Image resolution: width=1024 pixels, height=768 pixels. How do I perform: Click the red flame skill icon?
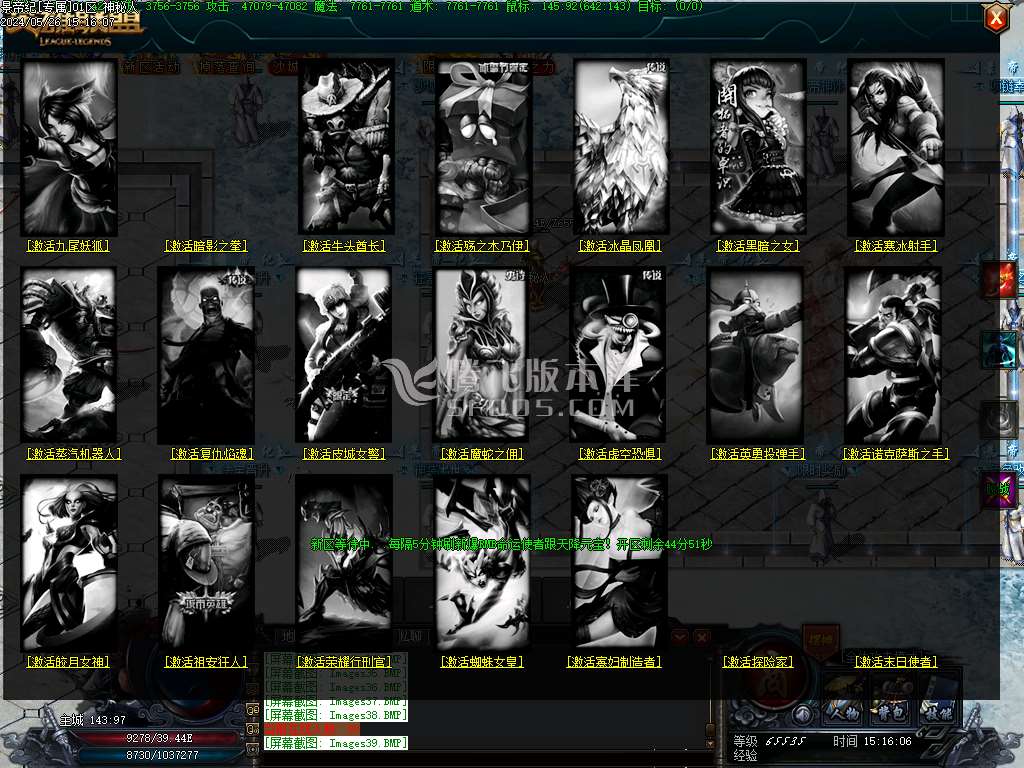(999, 281)
